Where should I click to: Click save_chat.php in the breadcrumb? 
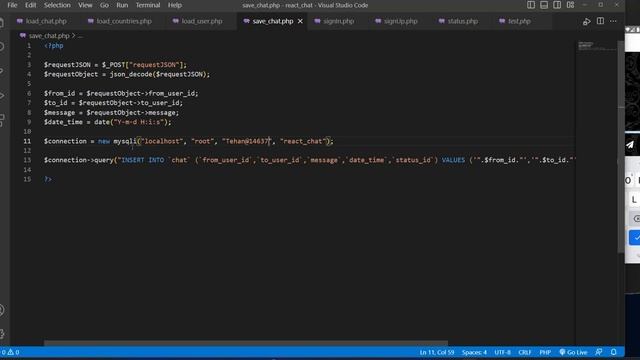click(x=49, y=36)
